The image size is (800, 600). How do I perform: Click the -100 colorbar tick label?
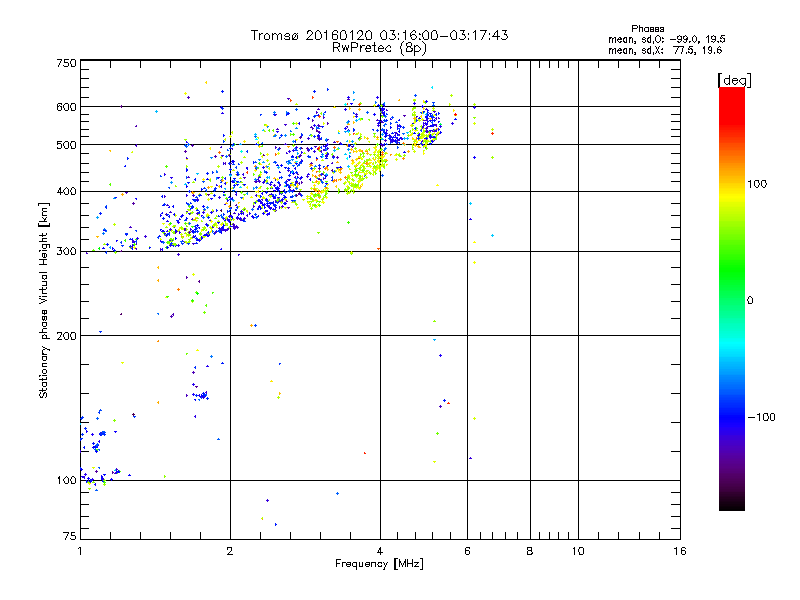click(763, 416)
